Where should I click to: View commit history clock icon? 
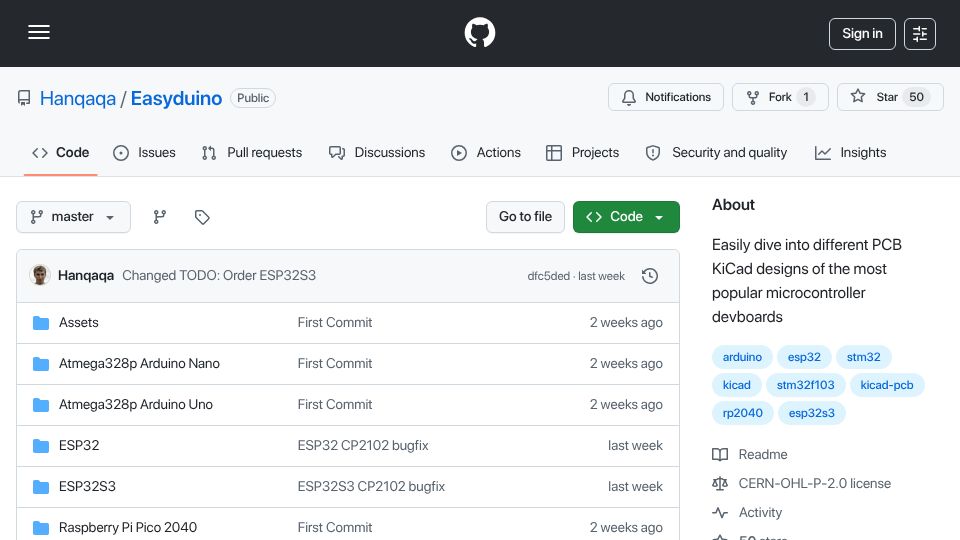click(650, 276)
